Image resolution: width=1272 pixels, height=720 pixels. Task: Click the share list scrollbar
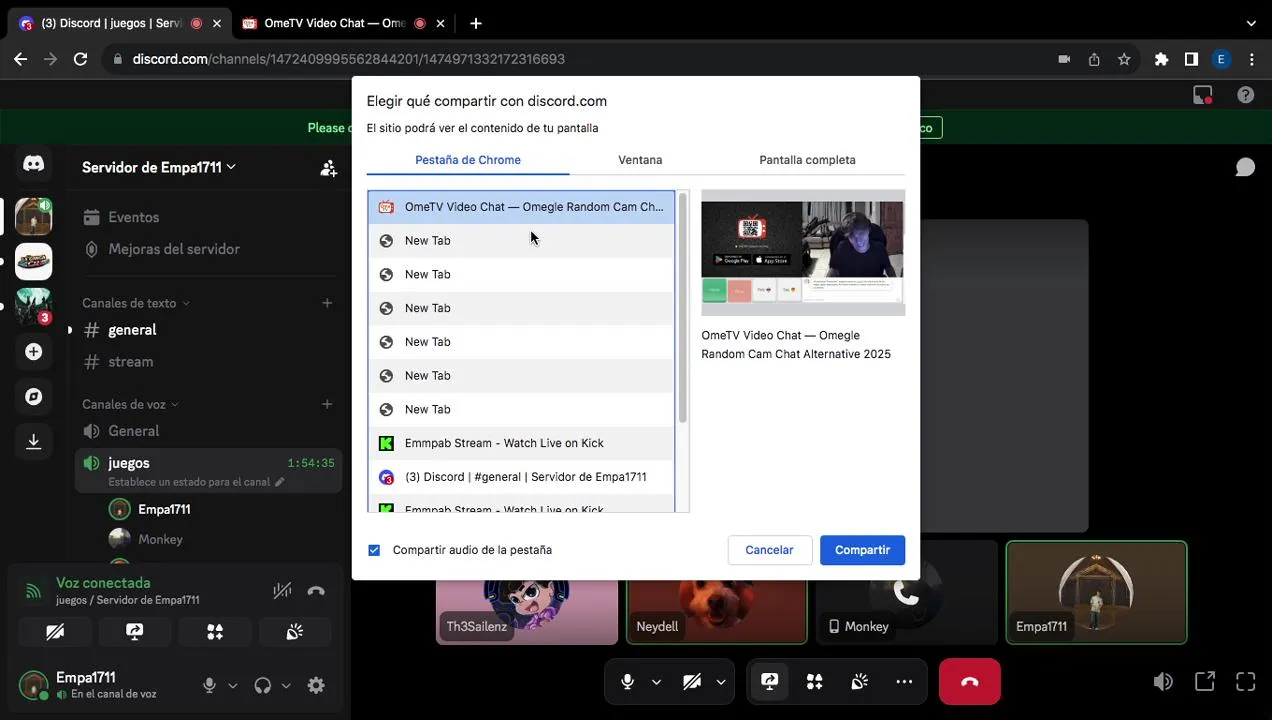click(x=683, y=307)
